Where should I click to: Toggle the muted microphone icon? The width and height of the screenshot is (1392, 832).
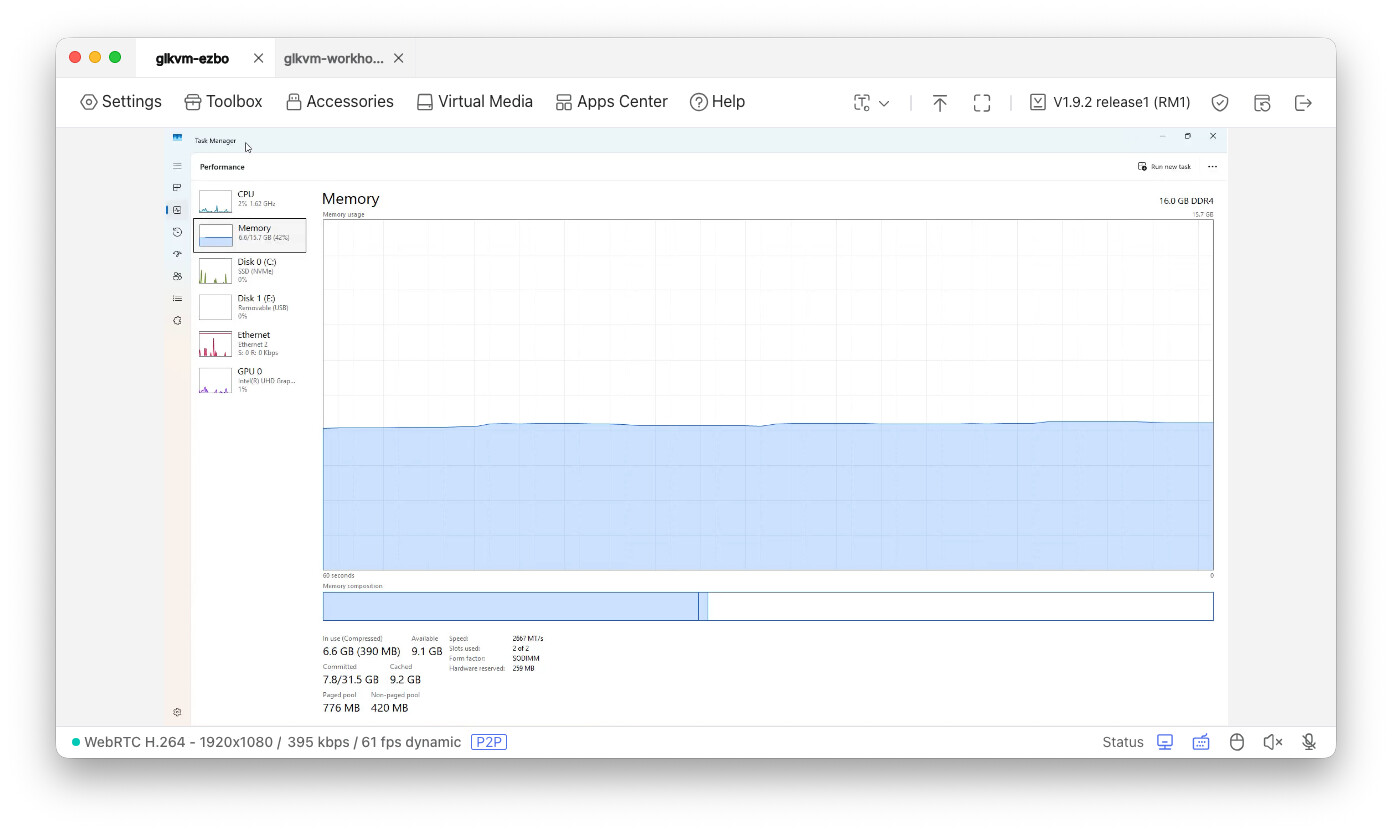tap(1309, 742)
